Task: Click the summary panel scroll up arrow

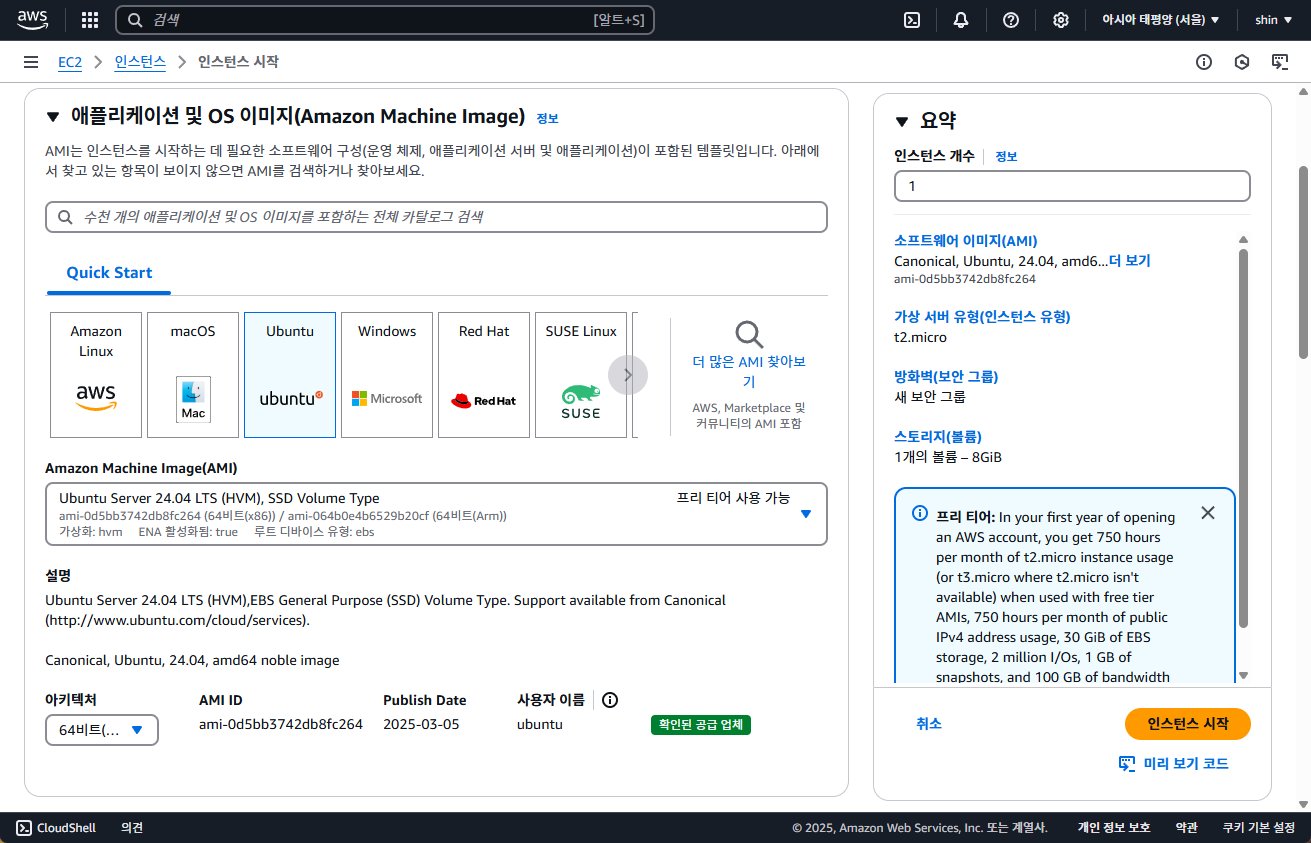Action: click(x=1243, y=240)
